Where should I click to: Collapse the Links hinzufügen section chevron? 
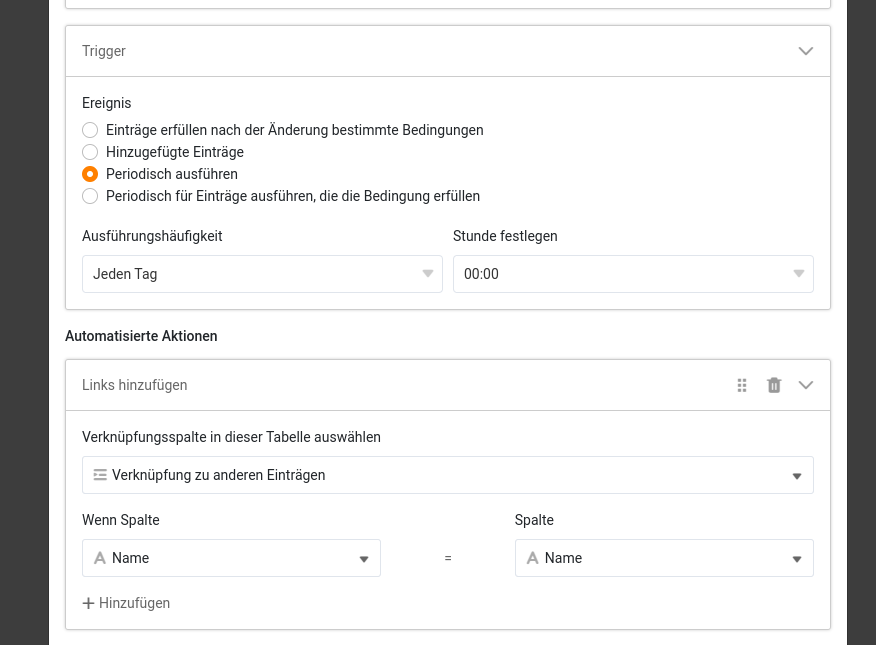pyautogui.click(x=806, y=385)
